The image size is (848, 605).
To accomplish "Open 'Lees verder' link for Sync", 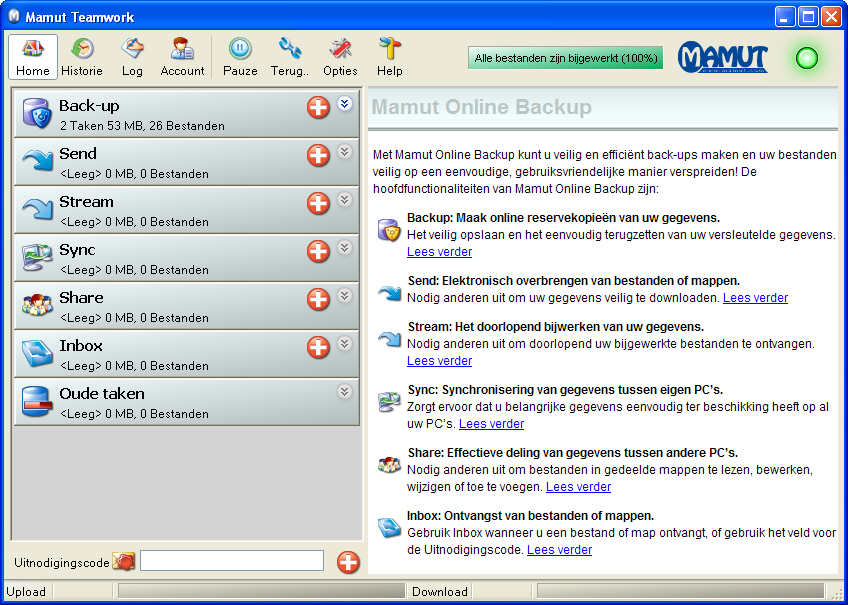I will (x=491, y=424).
